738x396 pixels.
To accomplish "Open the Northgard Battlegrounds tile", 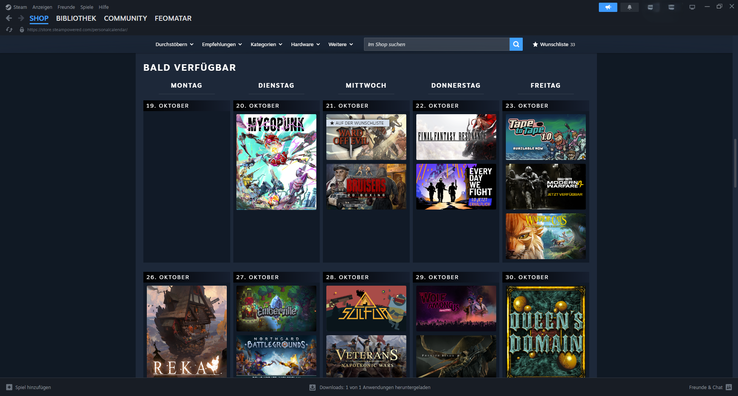I will [x=276, y=356].
